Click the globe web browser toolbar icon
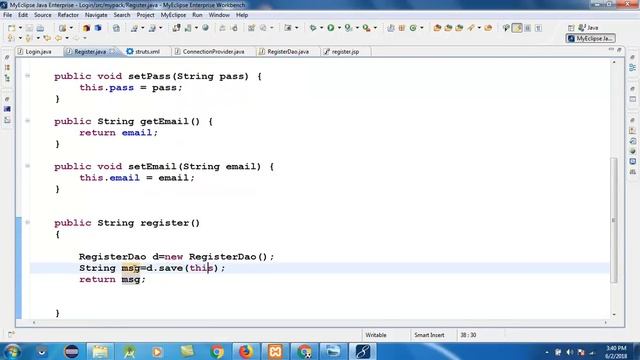The width and height of the screenshot is (640, 360). point(205,28)
